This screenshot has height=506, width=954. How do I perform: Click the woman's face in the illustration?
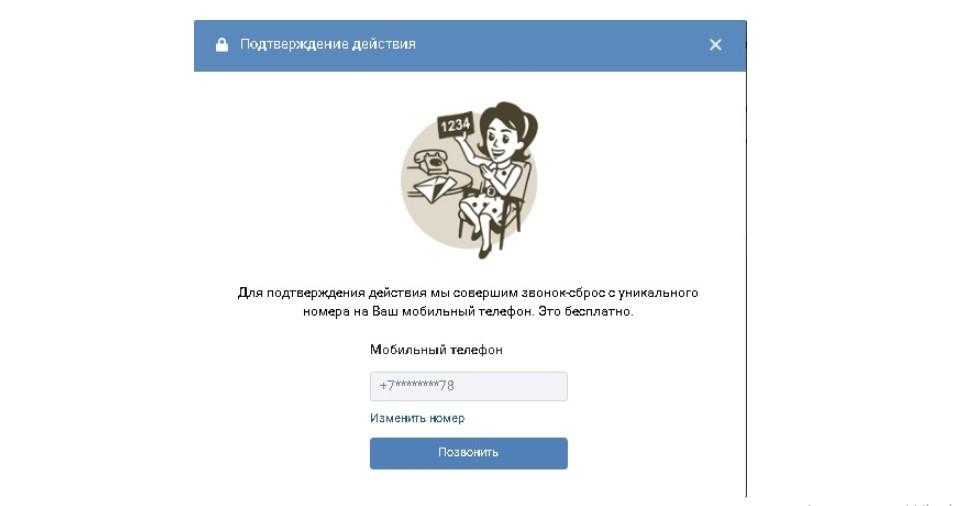500,130
